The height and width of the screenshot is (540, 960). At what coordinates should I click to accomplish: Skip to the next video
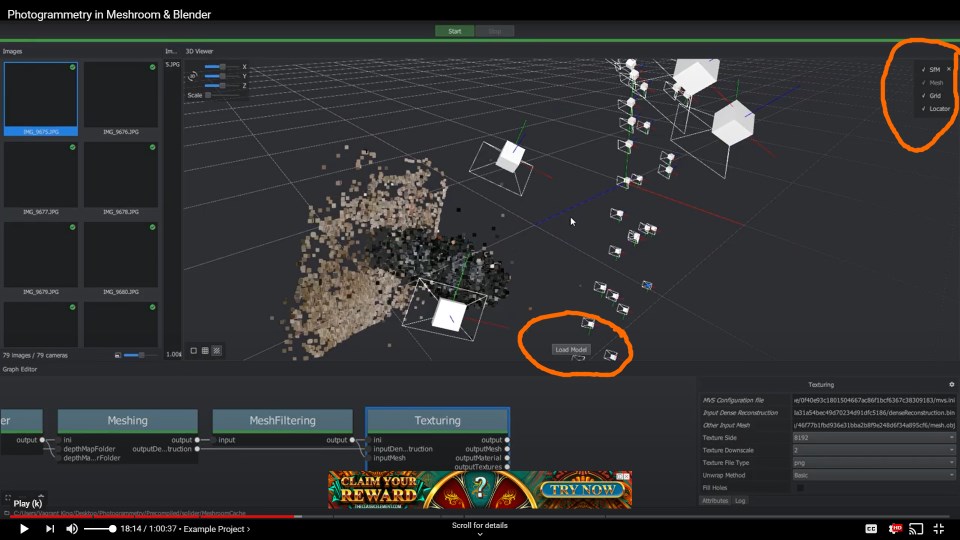click(50, 528)
